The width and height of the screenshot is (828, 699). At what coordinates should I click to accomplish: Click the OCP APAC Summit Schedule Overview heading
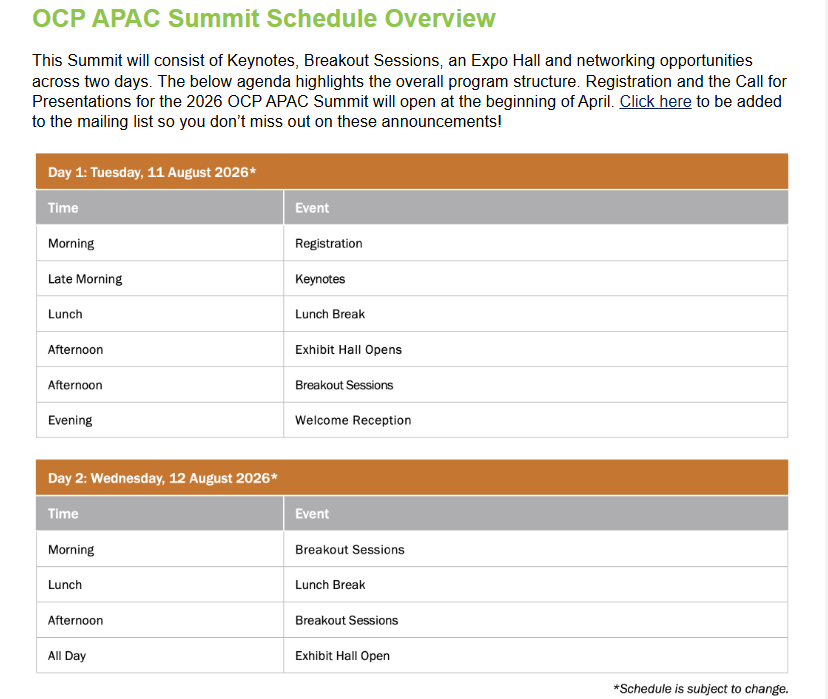tap(264, 18)
